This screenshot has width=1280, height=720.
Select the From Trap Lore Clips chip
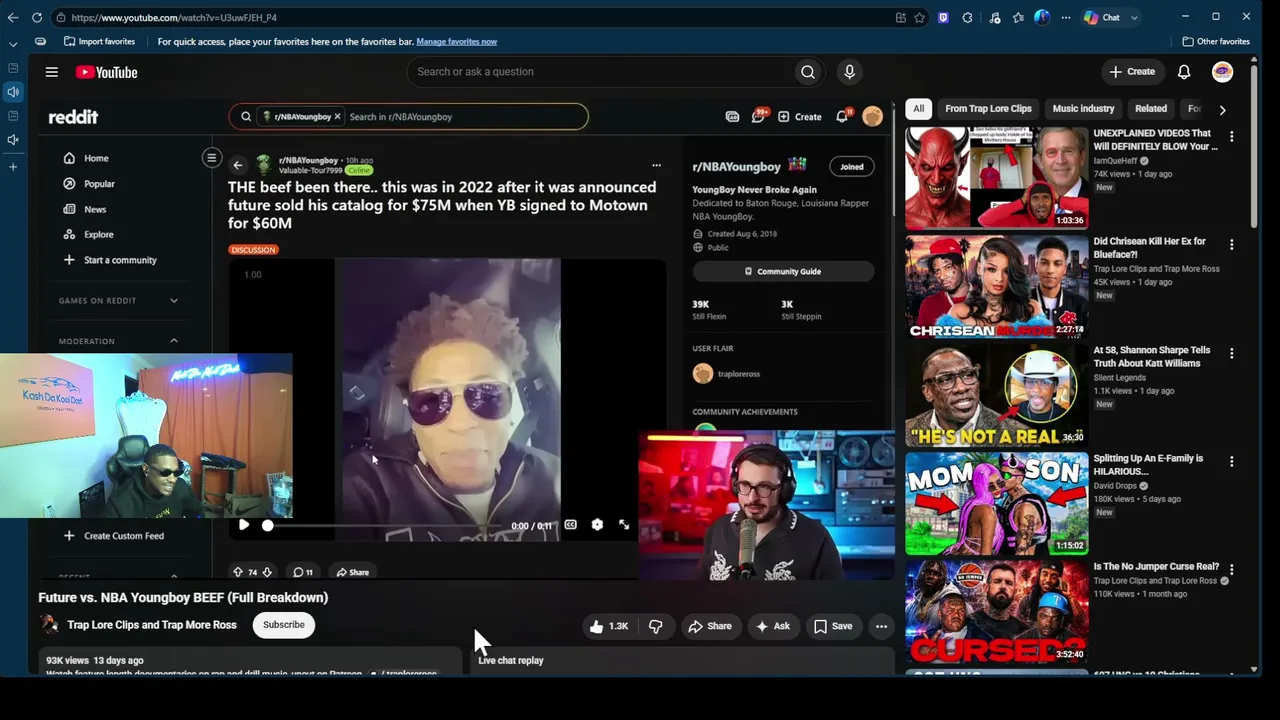tap(988, 108)
